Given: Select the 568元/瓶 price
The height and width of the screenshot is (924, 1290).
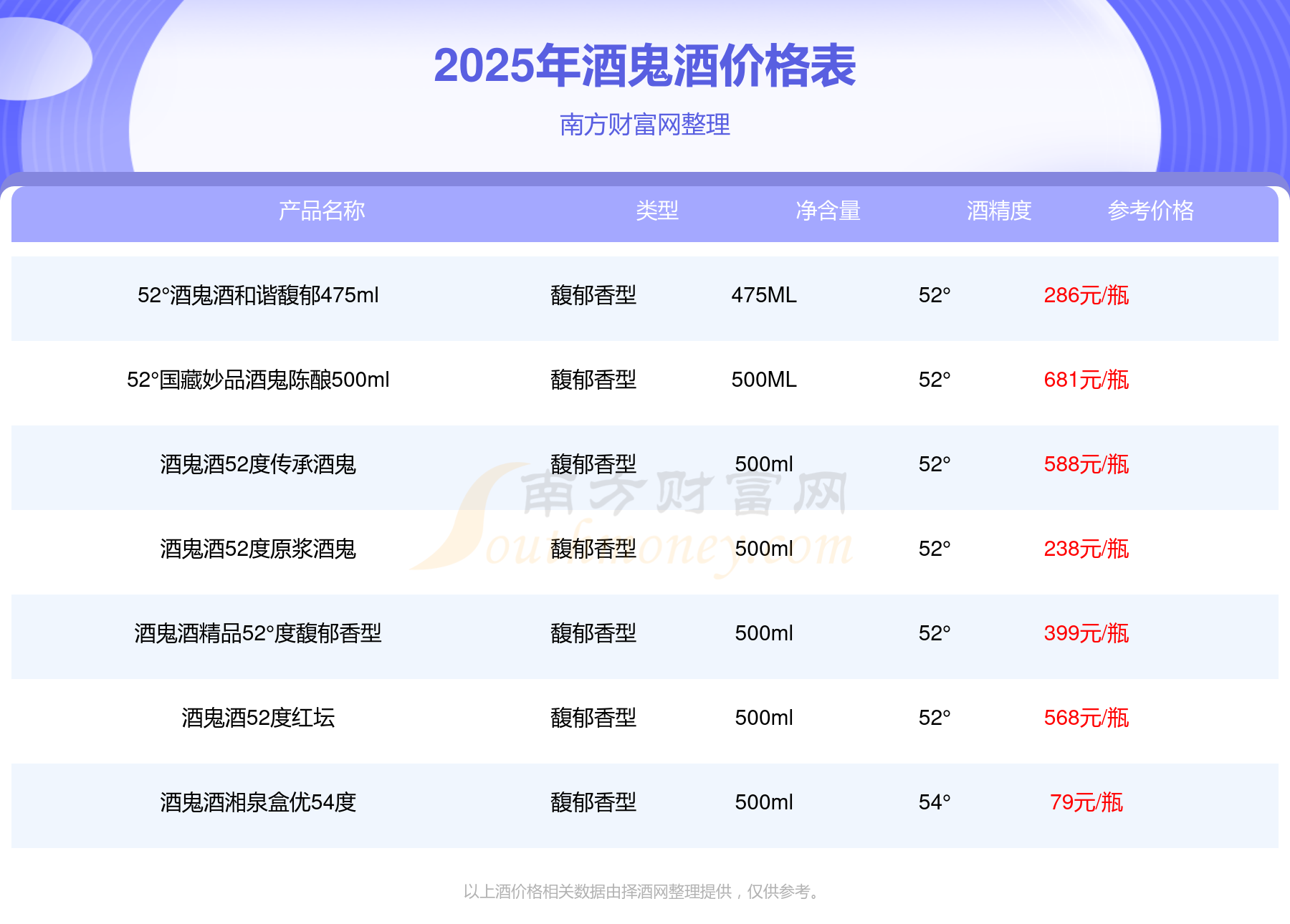Looking at the screenshot, I should point(1086,718).
